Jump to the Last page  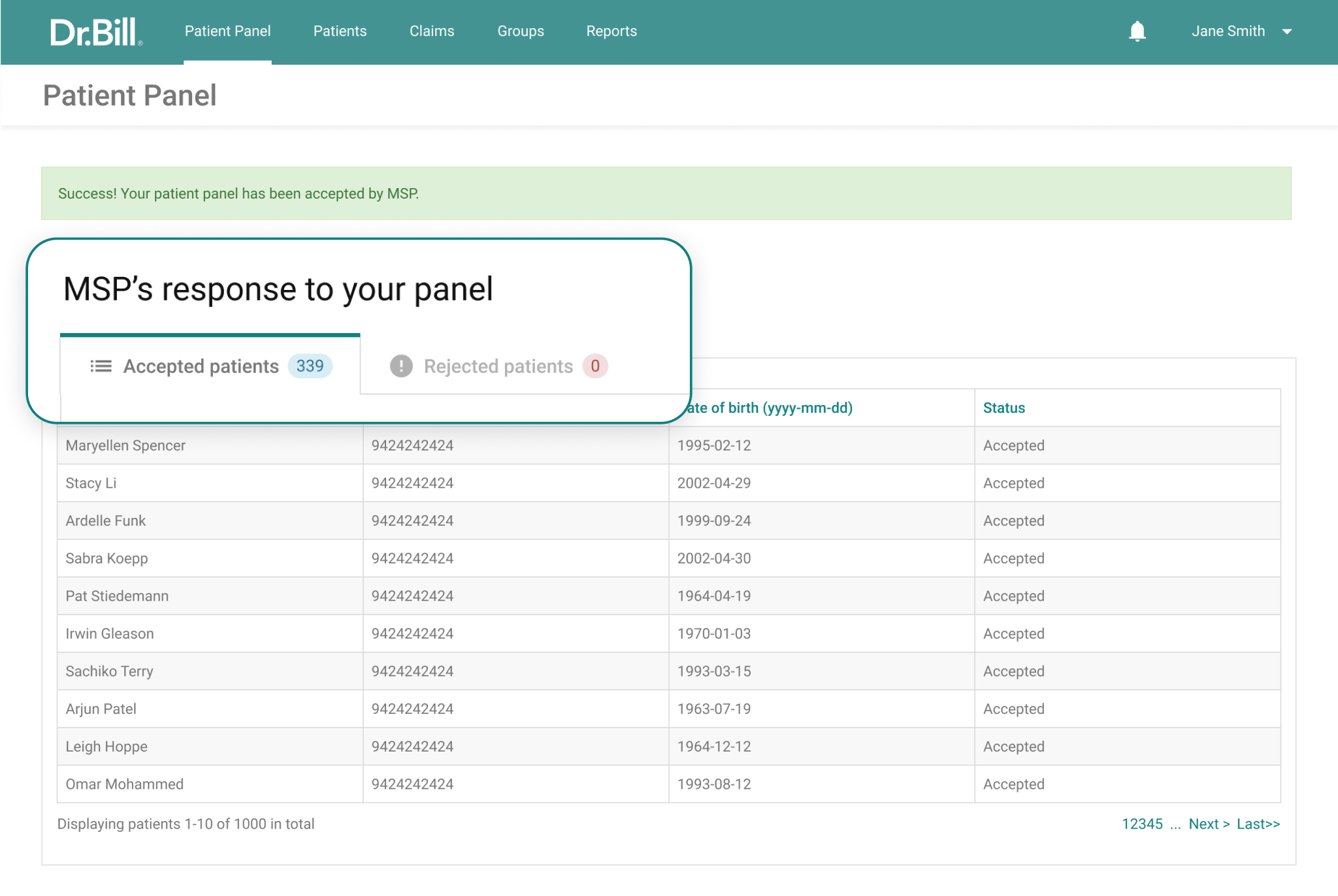[1258, 824]
